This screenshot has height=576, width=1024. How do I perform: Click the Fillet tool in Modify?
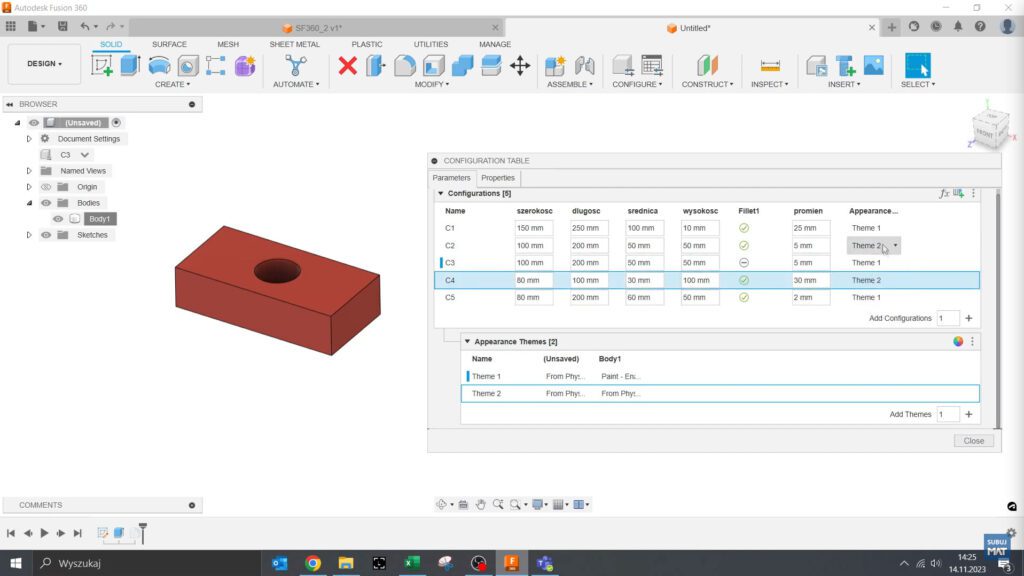405,66
